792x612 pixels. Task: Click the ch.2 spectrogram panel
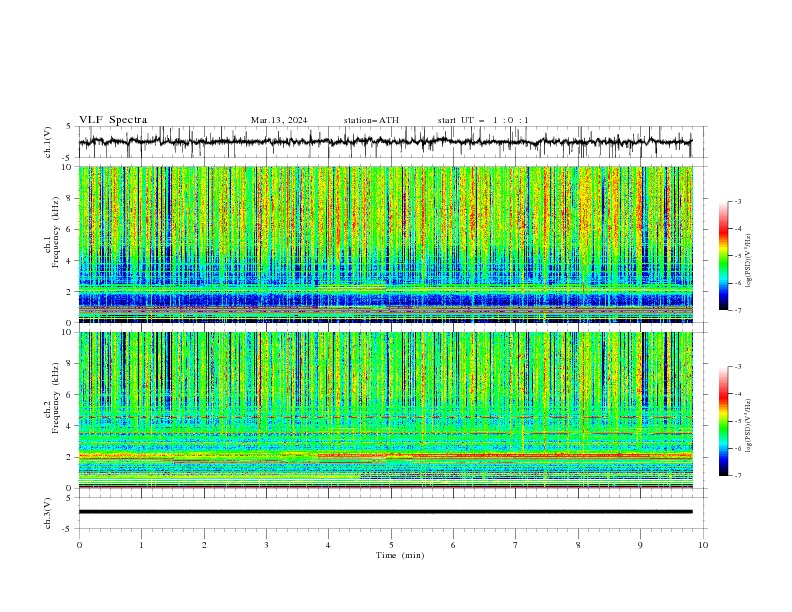coord(385,410)
